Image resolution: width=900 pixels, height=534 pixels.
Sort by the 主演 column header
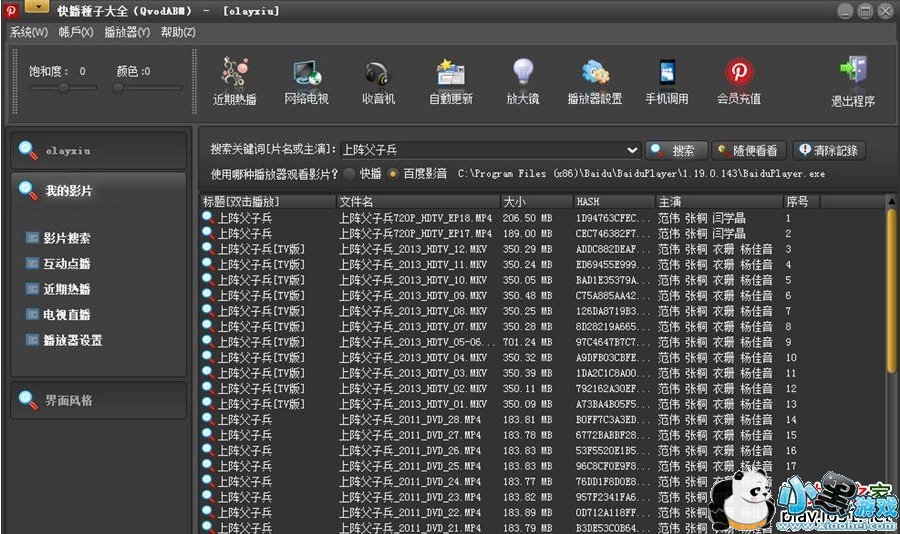(720, 202)
